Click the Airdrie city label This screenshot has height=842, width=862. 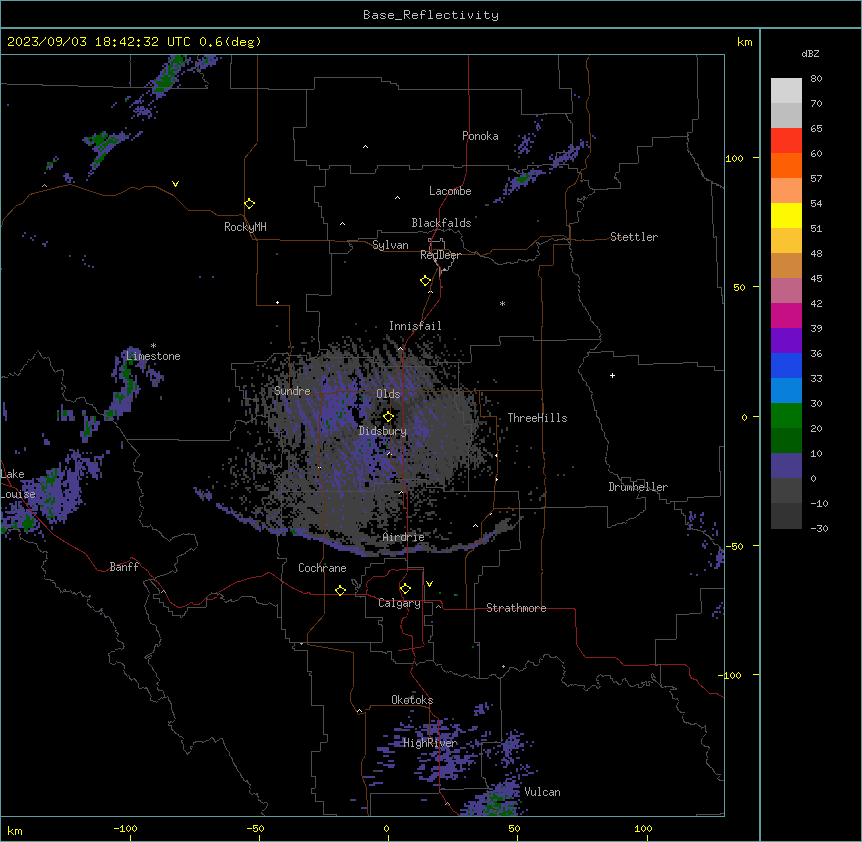click(x=403, y=537)
